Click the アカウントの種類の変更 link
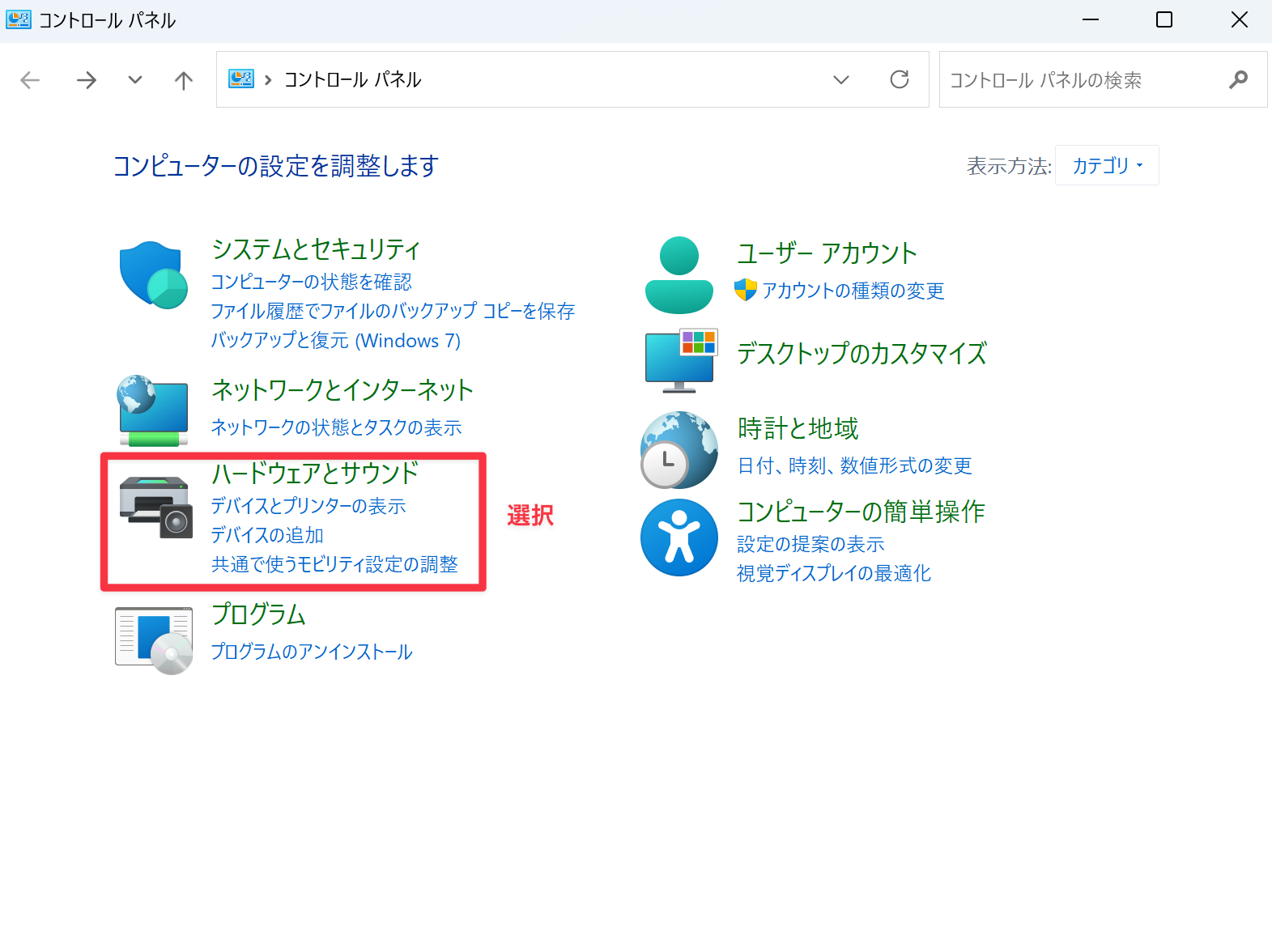Image resolution: width=1272 pixels, height=952 pixels. [853, 291]
